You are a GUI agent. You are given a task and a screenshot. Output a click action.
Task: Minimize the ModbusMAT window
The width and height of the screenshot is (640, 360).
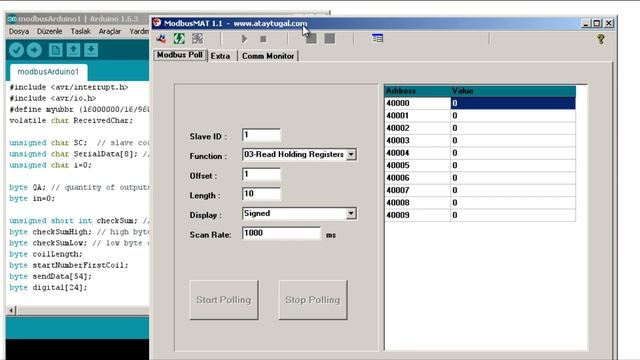[586, 23]
